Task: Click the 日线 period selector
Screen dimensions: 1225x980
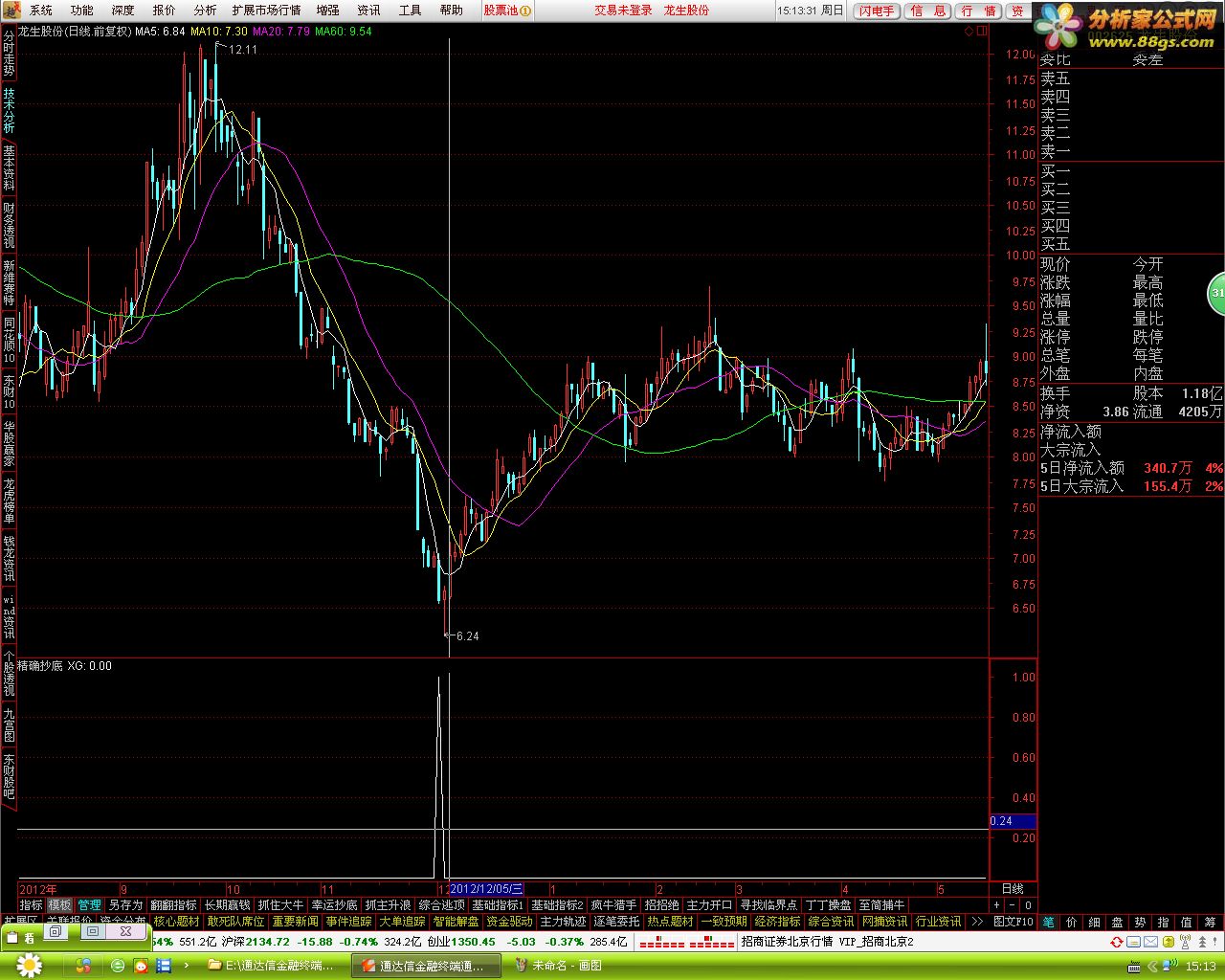Action: (1013, 889)
